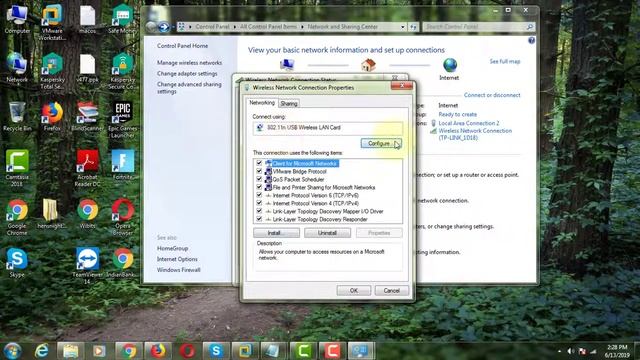The width and height of the screenshot is (640, 360).
Task: Open the Safe Money desktop shortcut
Action: pos(122,20)
